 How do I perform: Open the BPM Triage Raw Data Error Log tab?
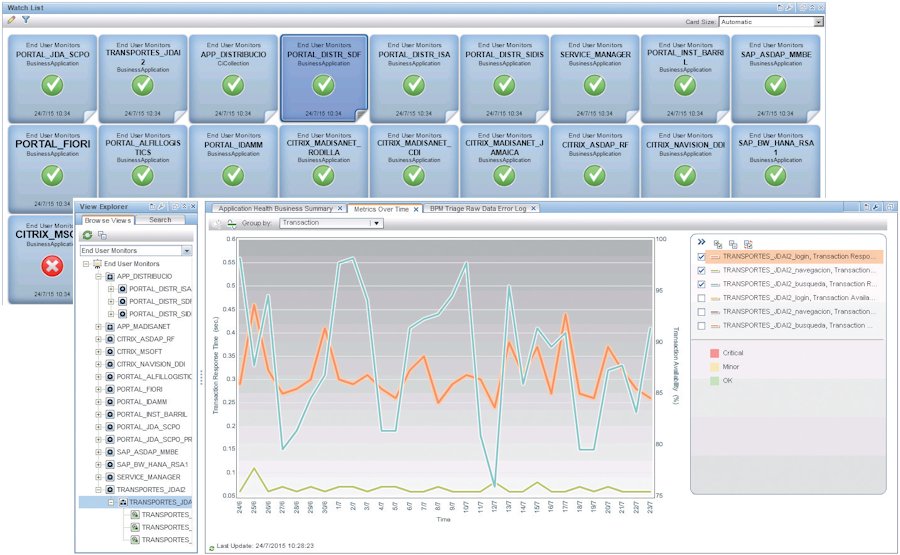[478, 208]
